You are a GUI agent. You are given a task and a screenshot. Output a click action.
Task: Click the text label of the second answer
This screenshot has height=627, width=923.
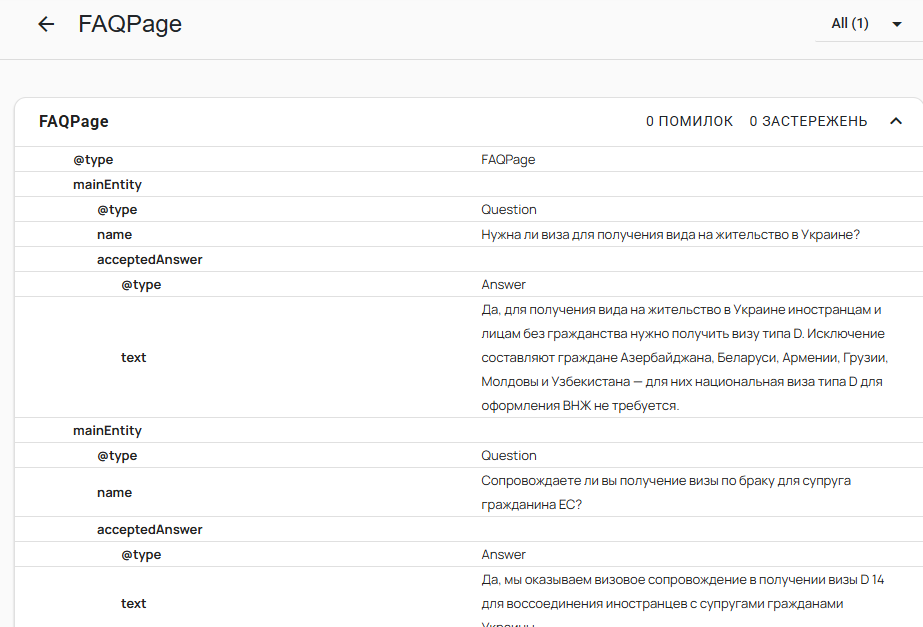click(x=134, y=603)
